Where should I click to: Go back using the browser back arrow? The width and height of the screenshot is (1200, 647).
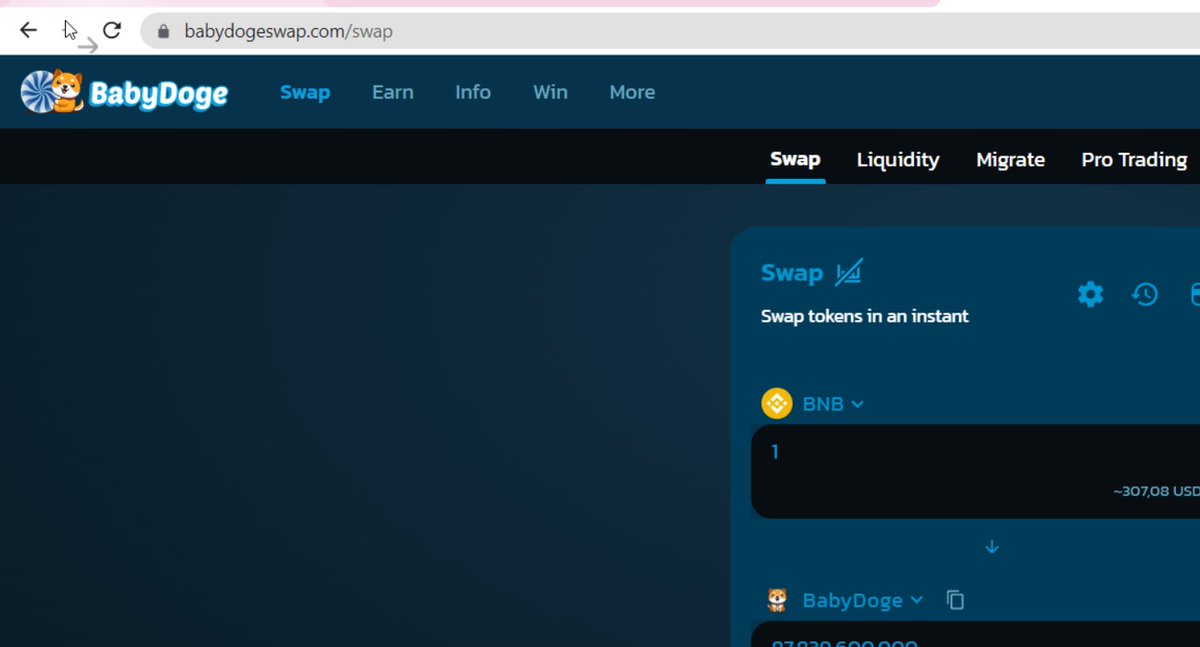click(x=28, y=31)
